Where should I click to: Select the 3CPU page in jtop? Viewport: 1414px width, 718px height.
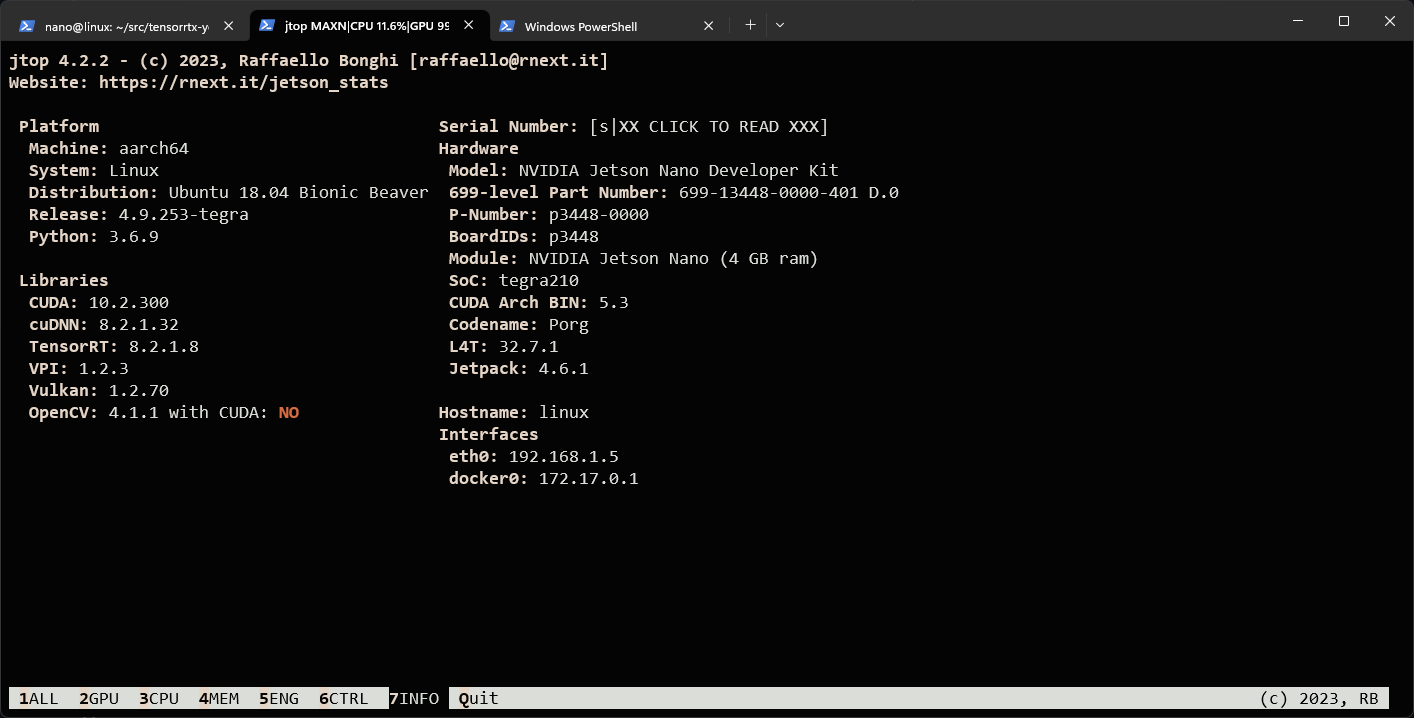coord(158,698)
